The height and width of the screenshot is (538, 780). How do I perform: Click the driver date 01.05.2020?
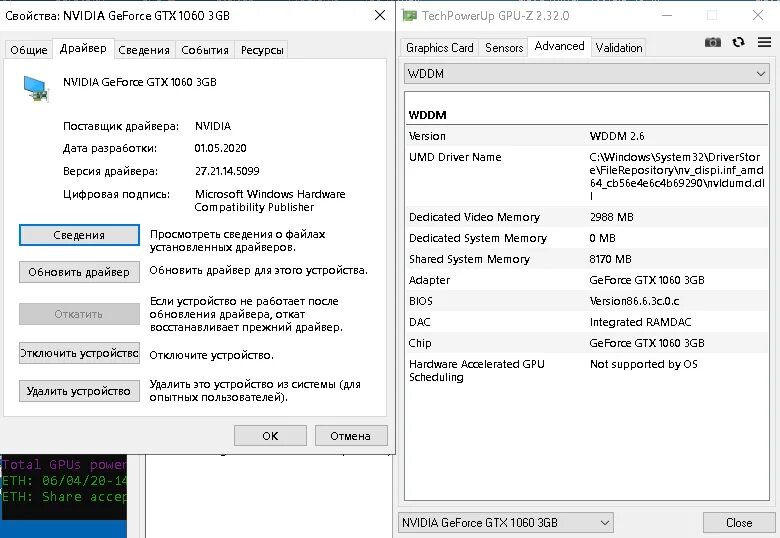(x=220, y=148)
